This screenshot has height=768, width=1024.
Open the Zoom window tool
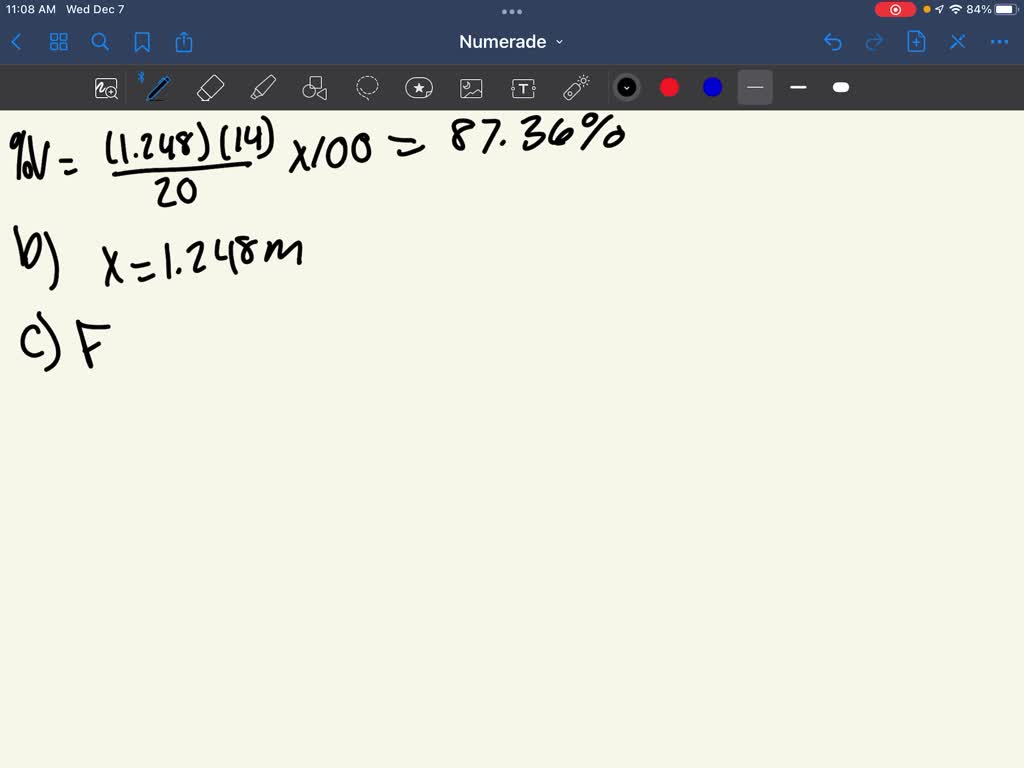point(106,88)
